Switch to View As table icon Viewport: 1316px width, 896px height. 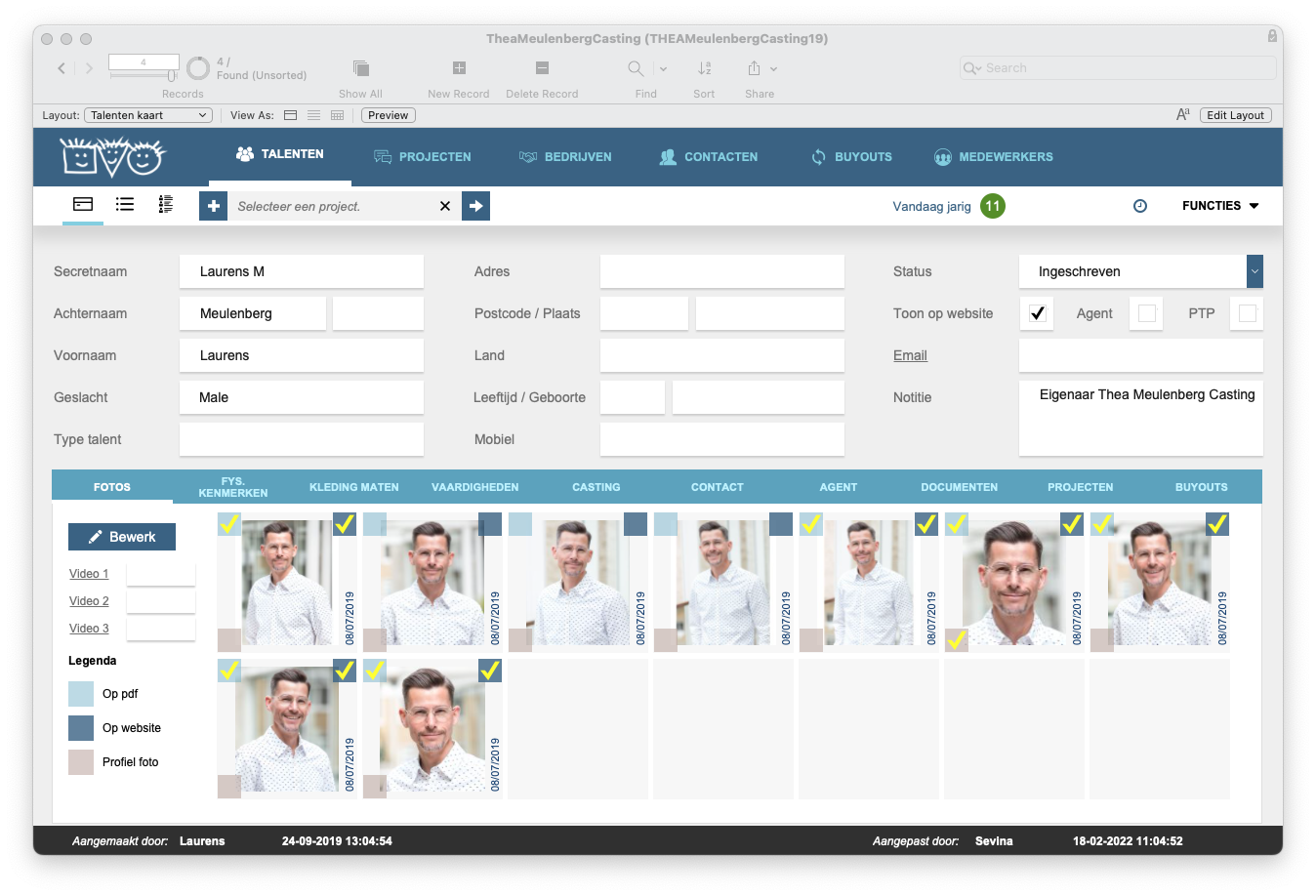point(337,115)
